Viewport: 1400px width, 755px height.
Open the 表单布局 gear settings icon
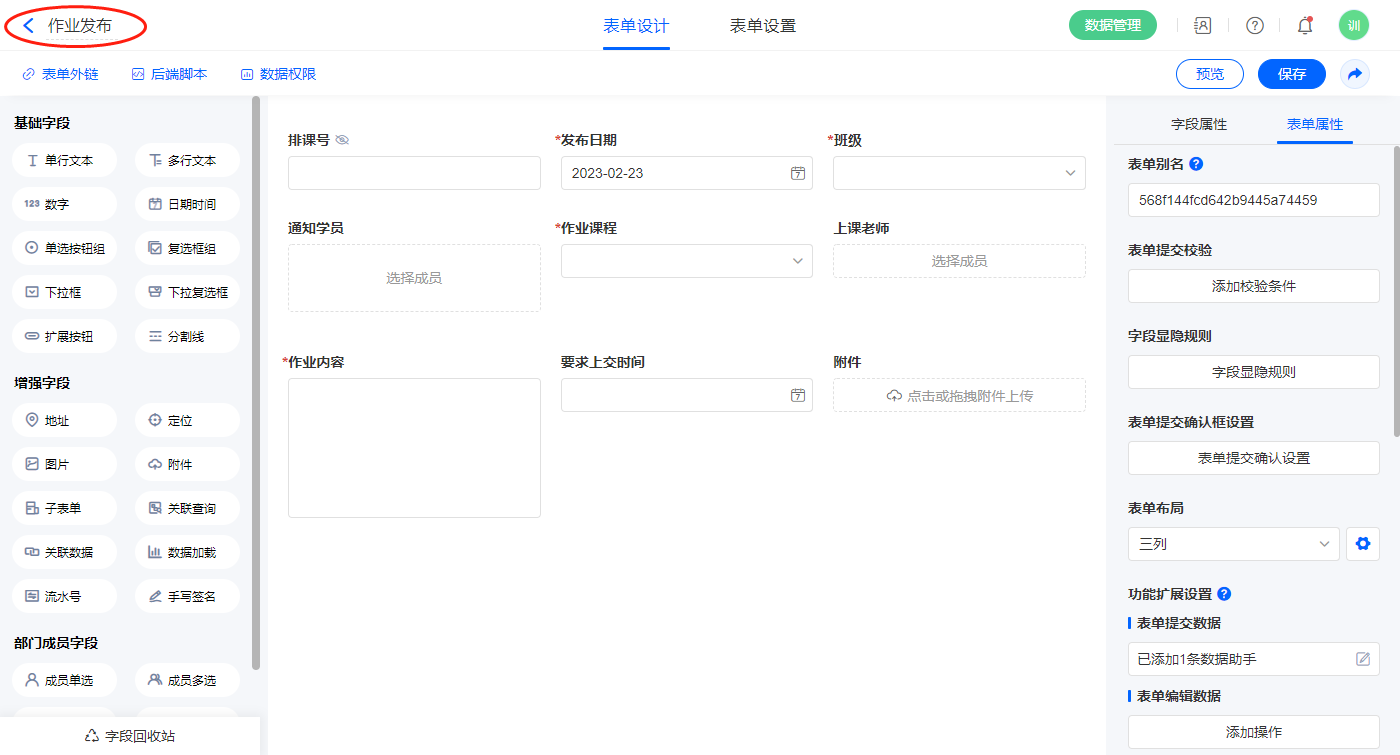pos(1362,544)
